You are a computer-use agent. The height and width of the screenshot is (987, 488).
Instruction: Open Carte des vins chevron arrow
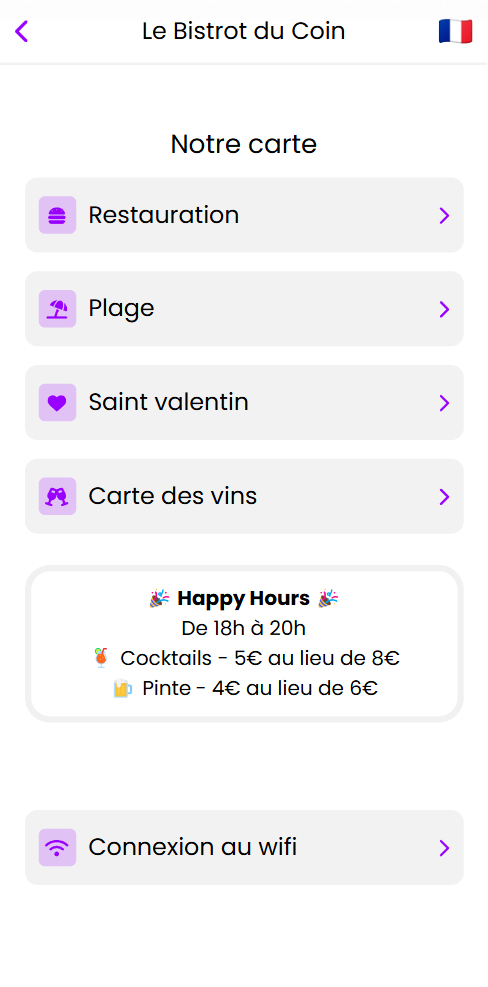pyautogui.click(x=445, y=497)
